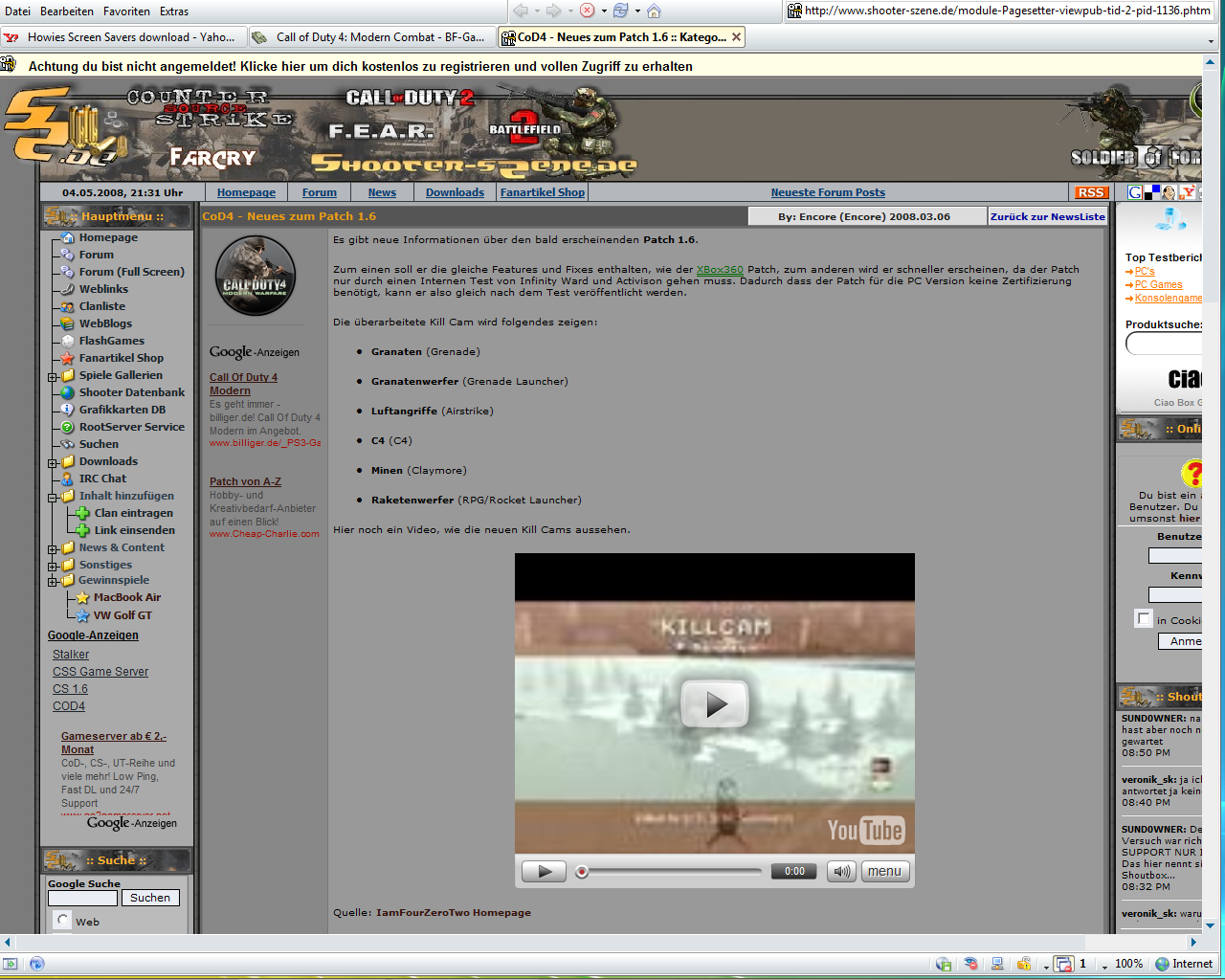Click the large play overlay on video
The width and height of the screenshot is (1225, 980).
point(714,704)
